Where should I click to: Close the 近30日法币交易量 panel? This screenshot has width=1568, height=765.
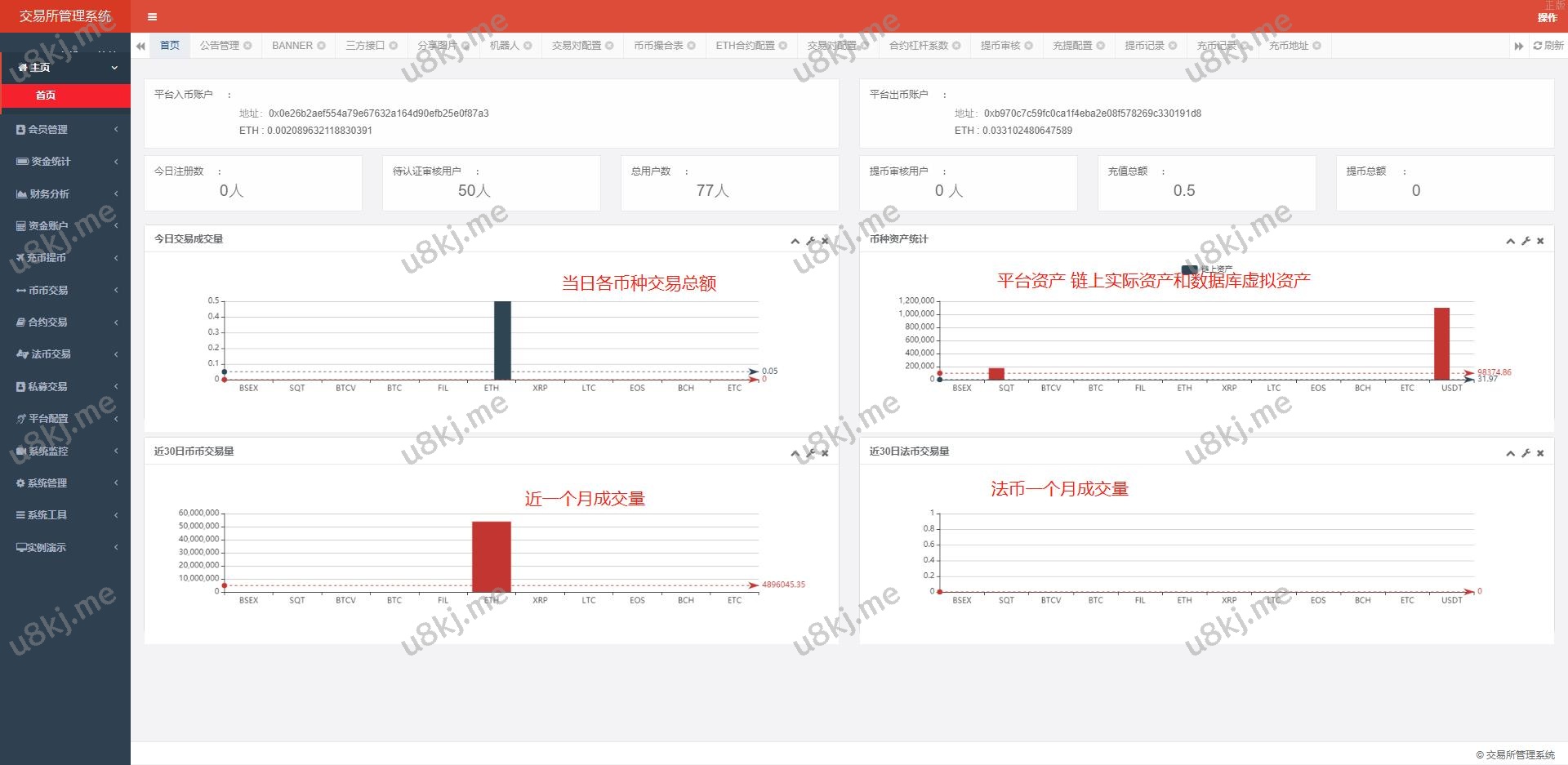point(1540,453)
